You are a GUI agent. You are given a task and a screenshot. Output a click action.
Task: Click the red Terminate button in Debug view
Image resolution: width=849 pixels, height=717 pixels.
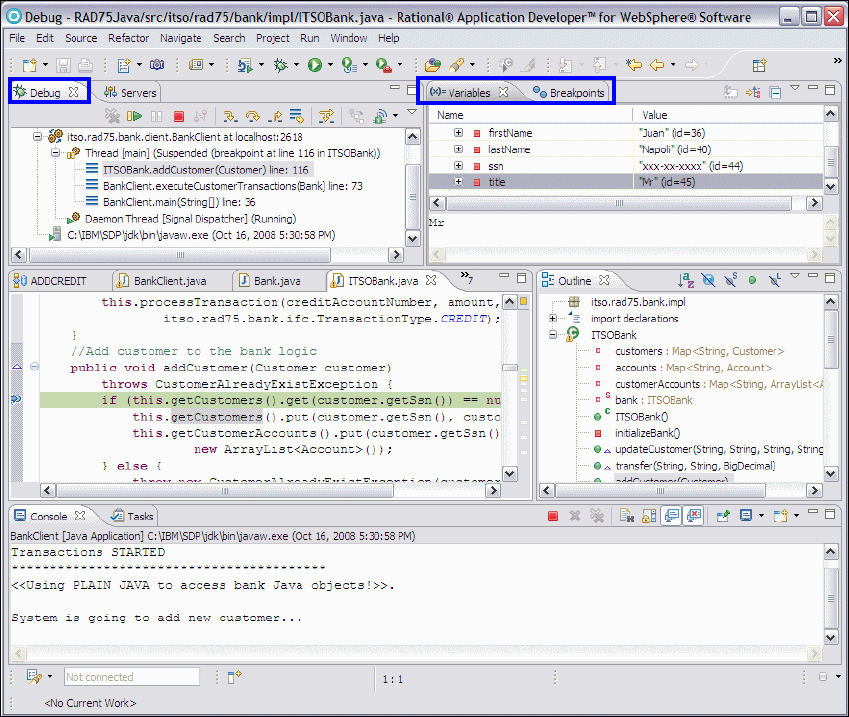coord(179,117)
